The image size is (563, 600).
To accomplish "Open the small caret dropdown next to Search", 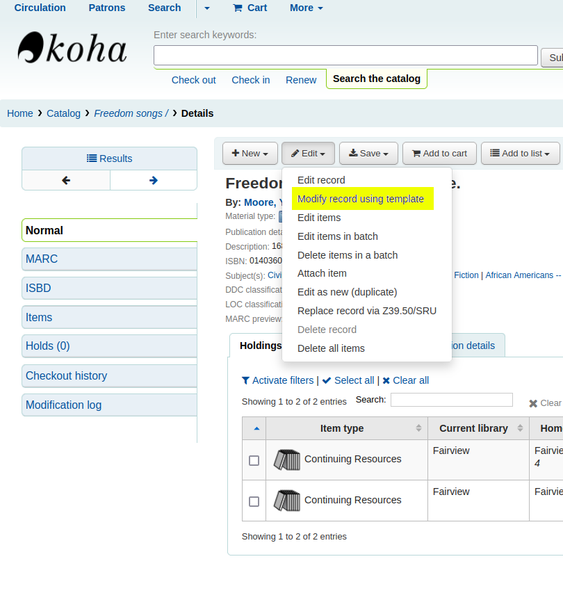I will (207, 8).
